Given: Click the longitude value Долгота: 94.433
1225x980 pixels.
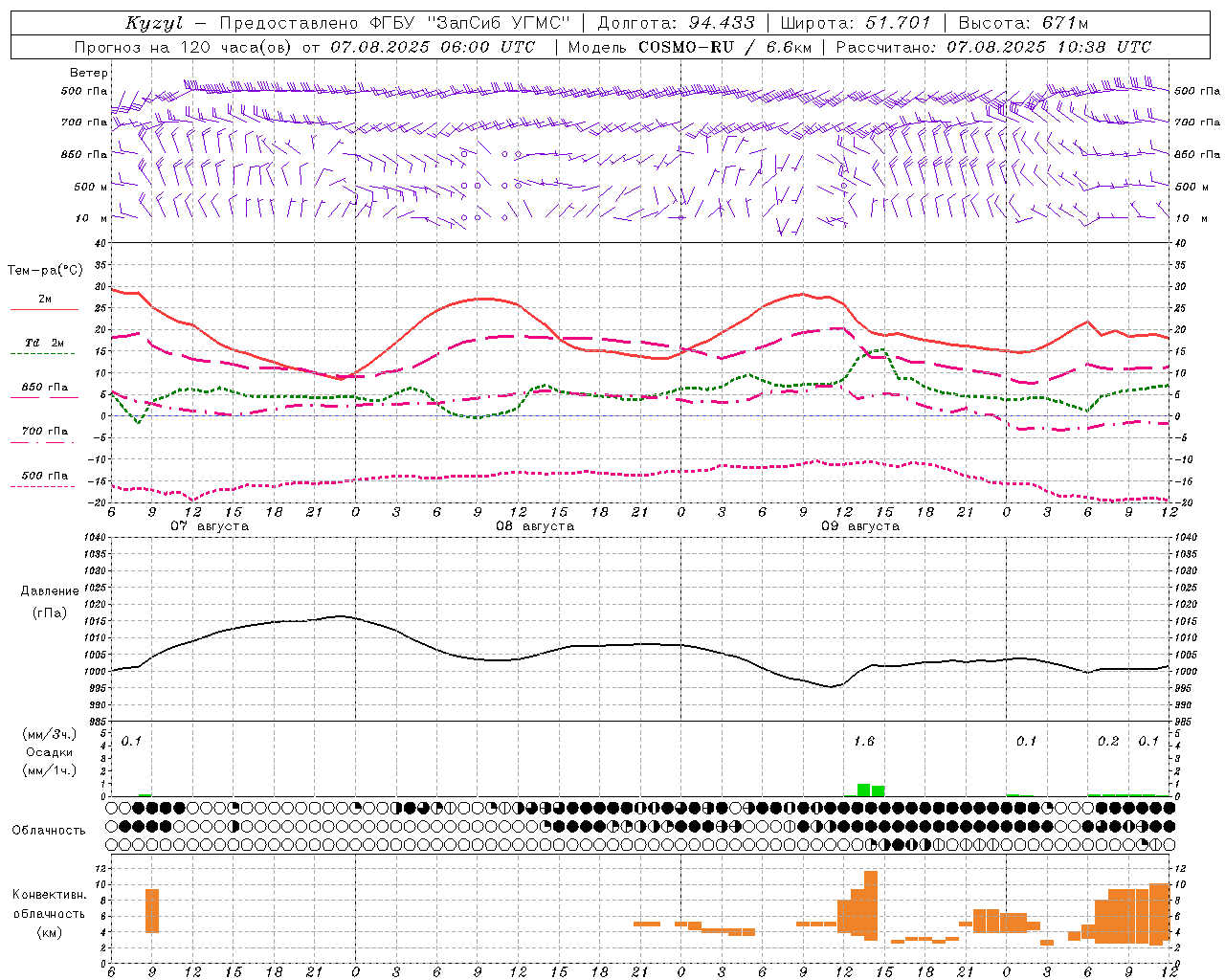Looking at the screenshot, I should coord(676,23).
